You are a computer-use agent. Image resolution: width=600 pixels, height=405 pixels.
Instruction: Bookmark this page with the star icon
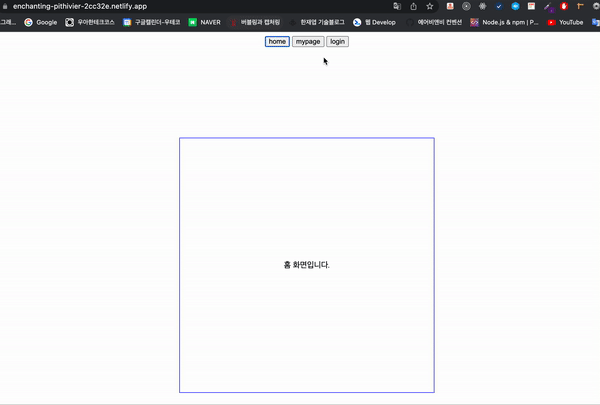click(x=429, y=6)
